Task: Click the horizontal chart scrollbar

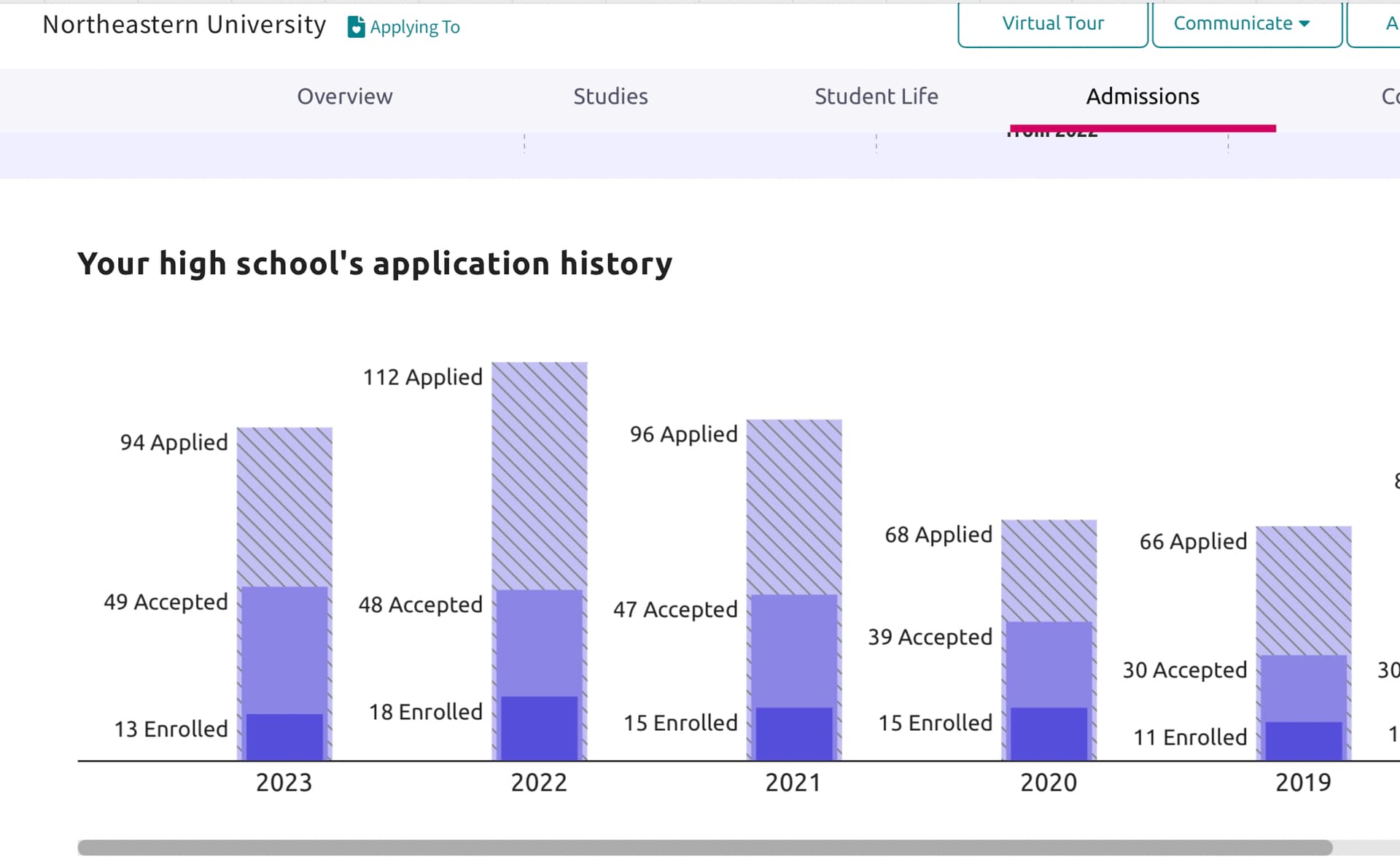Action: [704, 848]
